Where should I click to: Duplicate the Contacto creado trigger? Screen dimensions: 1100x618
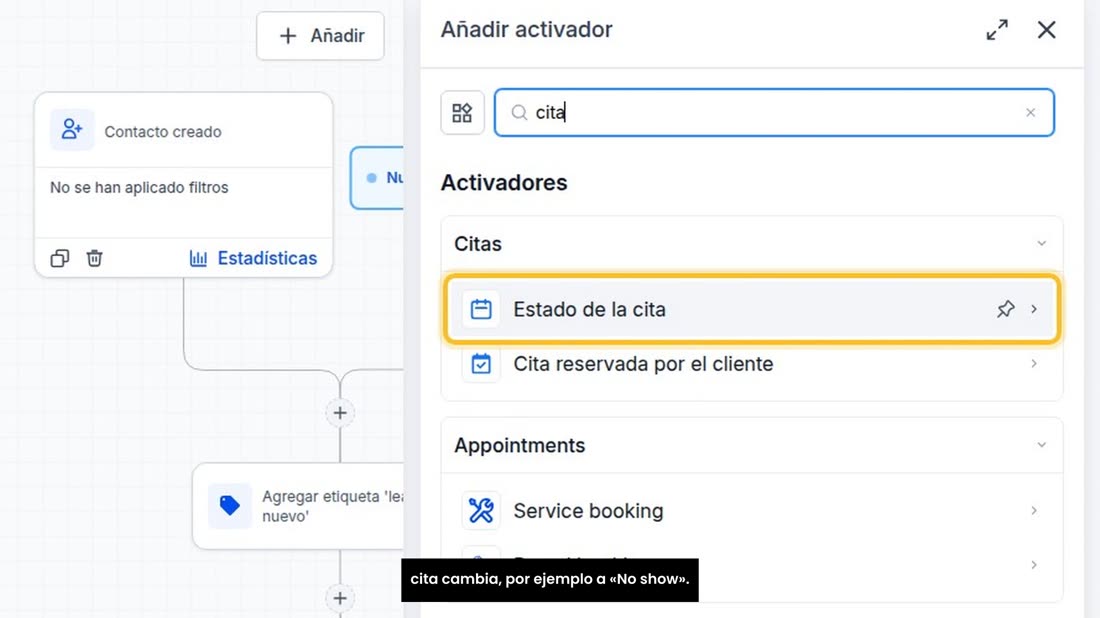pos(60,258)
